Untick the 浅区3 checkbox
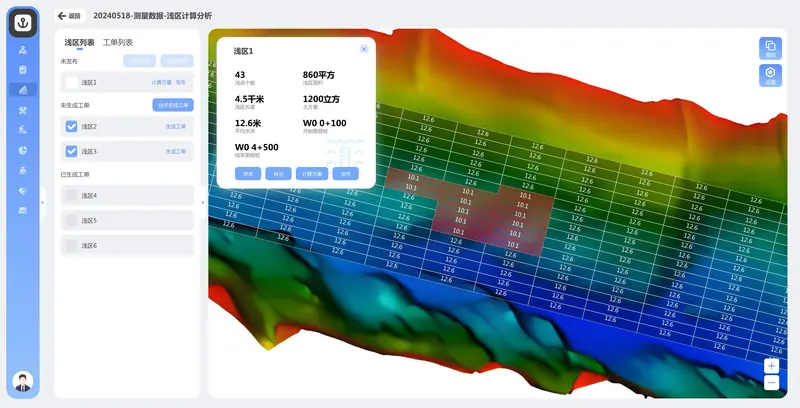 pos(71,151)
